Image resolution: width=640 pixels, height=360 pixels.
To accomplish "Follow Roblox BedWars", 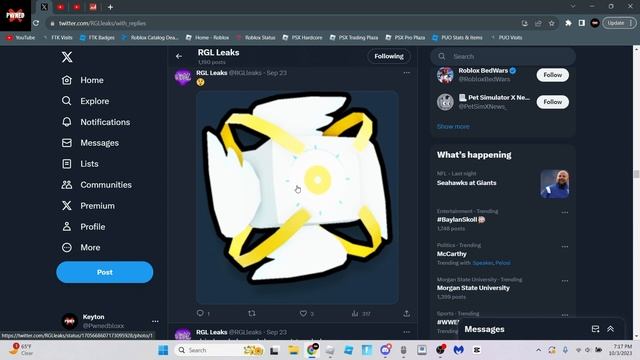I will (552, 75).
